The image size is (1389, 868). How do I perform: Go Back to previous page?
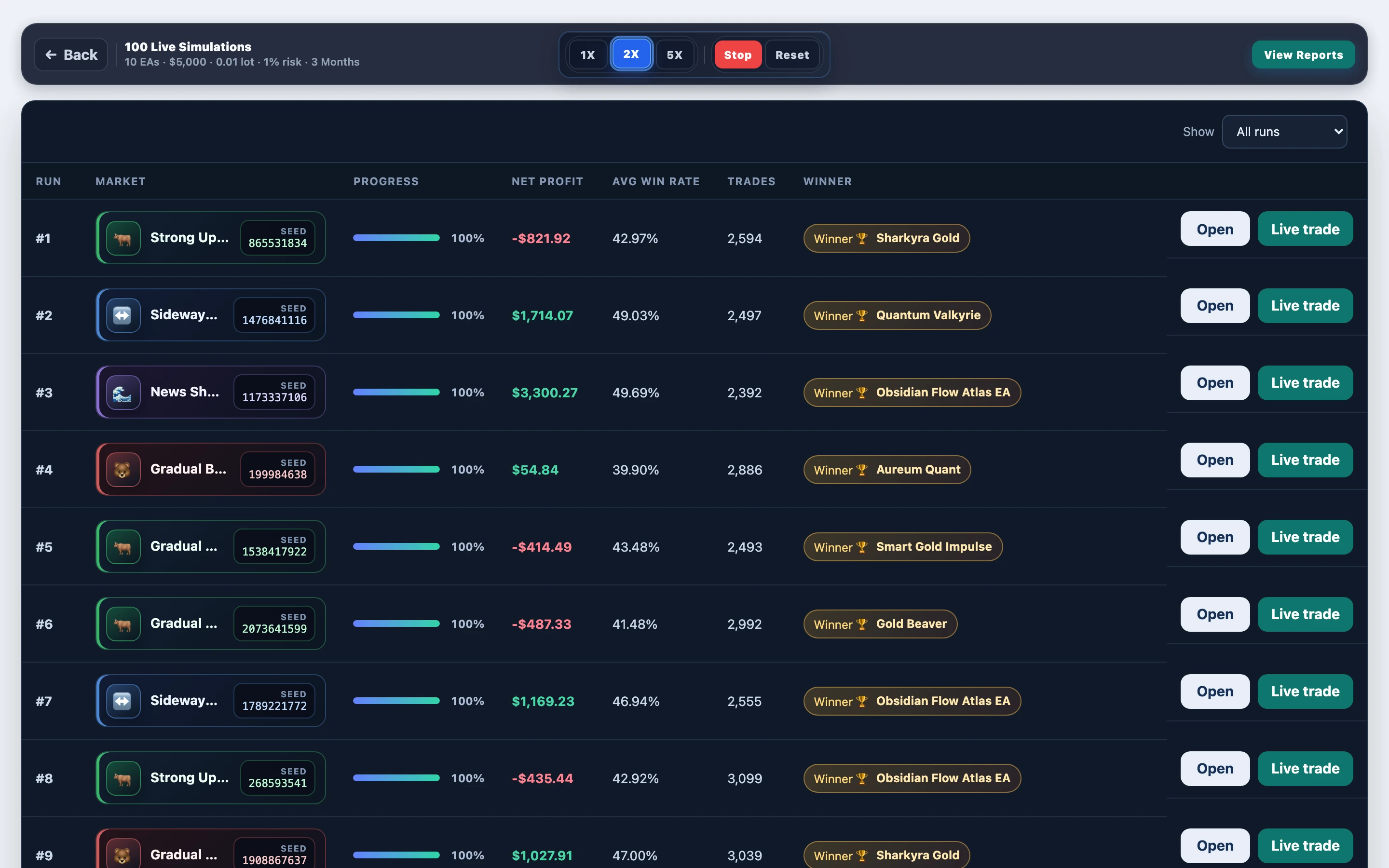[71, 54]
